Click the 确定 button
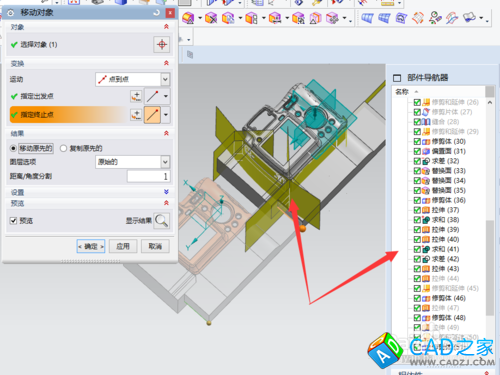The width and height of the screenshot is (500, 375). (91, 246)
